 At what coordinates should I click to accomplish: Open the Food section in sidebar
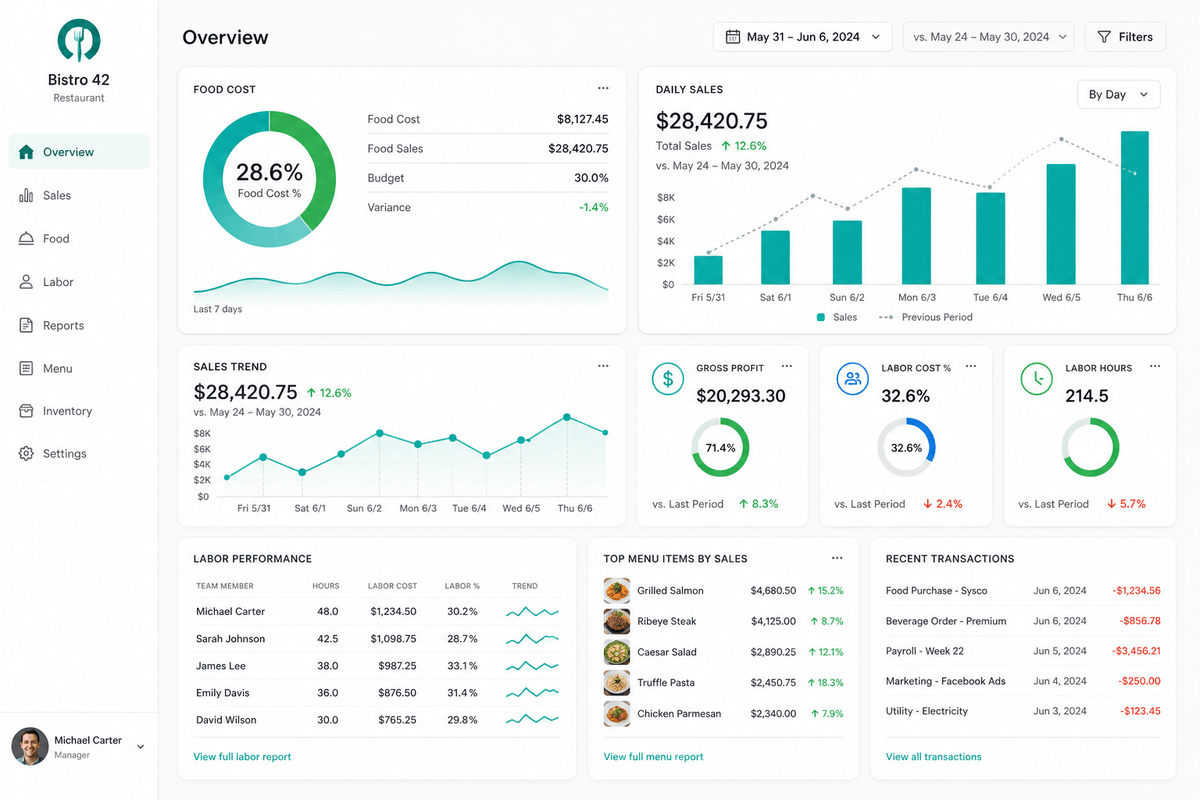[x=79, y=238]
